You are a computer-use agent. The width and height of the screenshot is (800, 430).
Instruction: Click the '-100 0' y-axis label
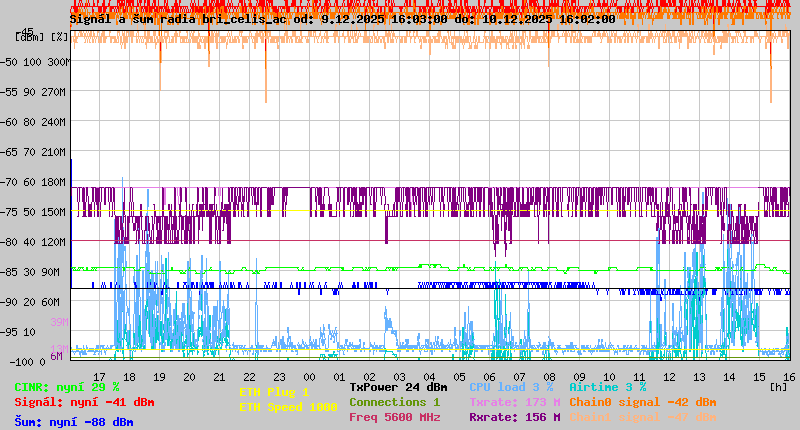[27, 362]
